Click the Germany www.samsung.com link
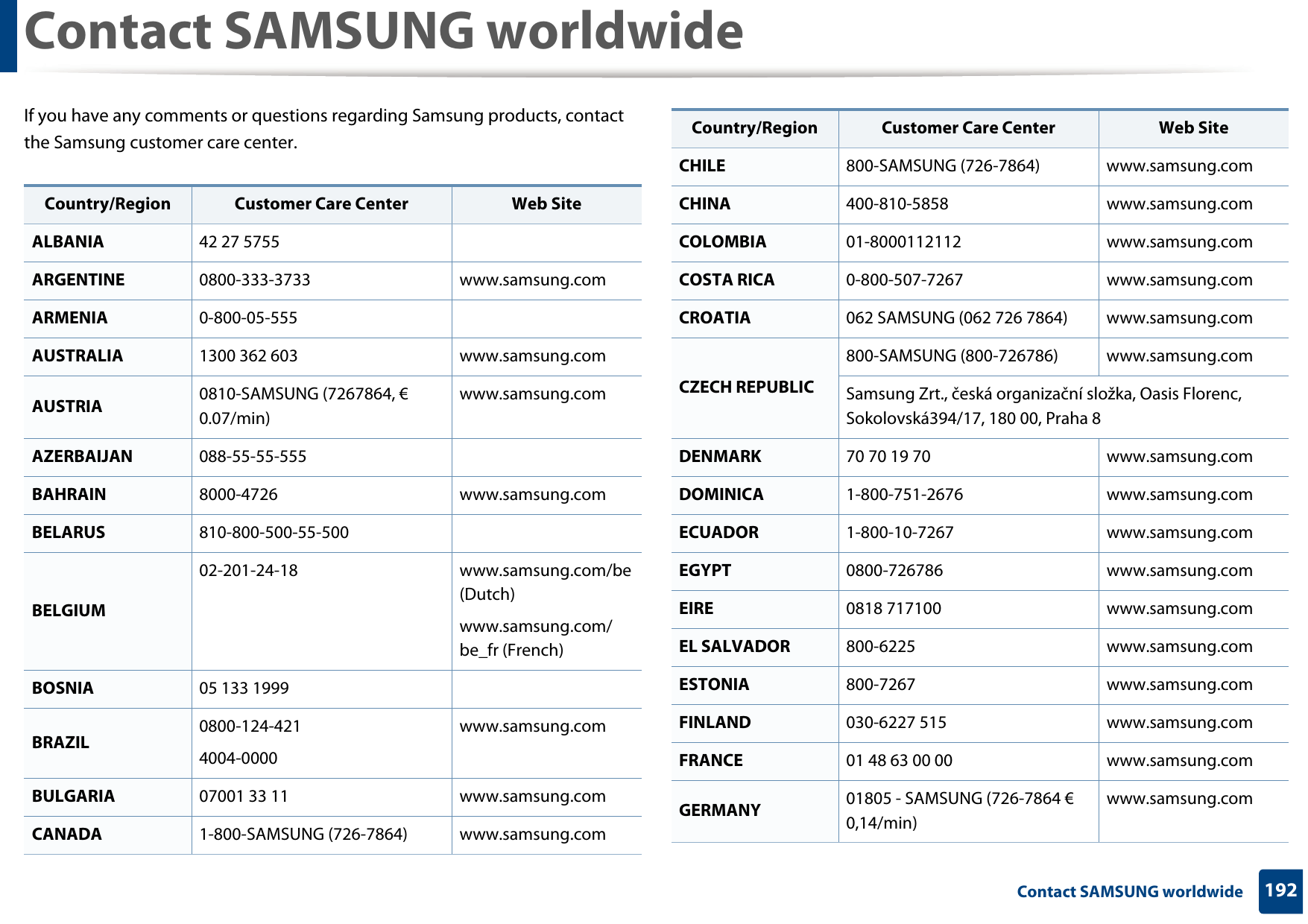 1179,799
